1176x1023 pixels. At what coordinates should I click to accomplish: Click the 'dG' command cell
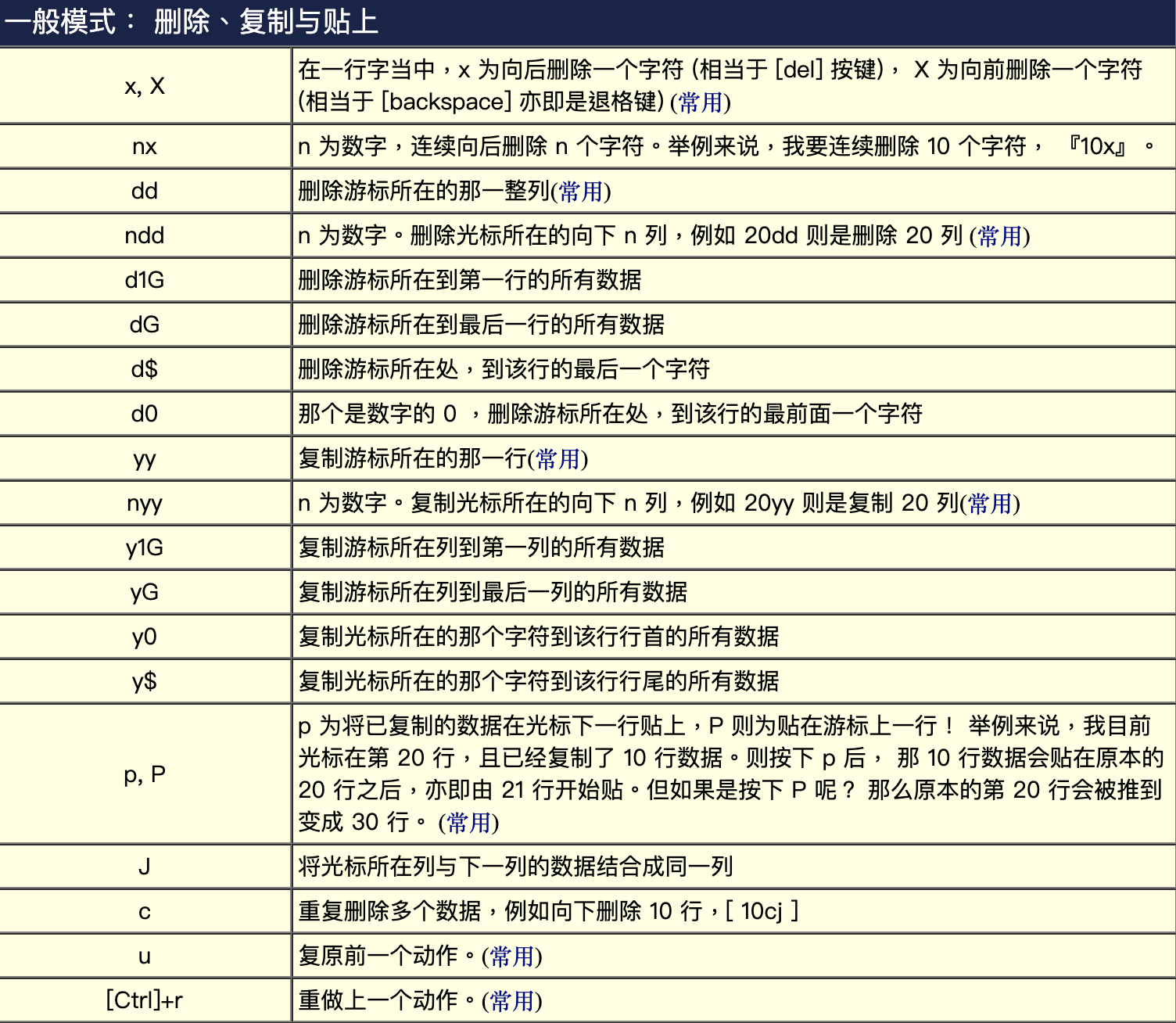click(145, 325)
